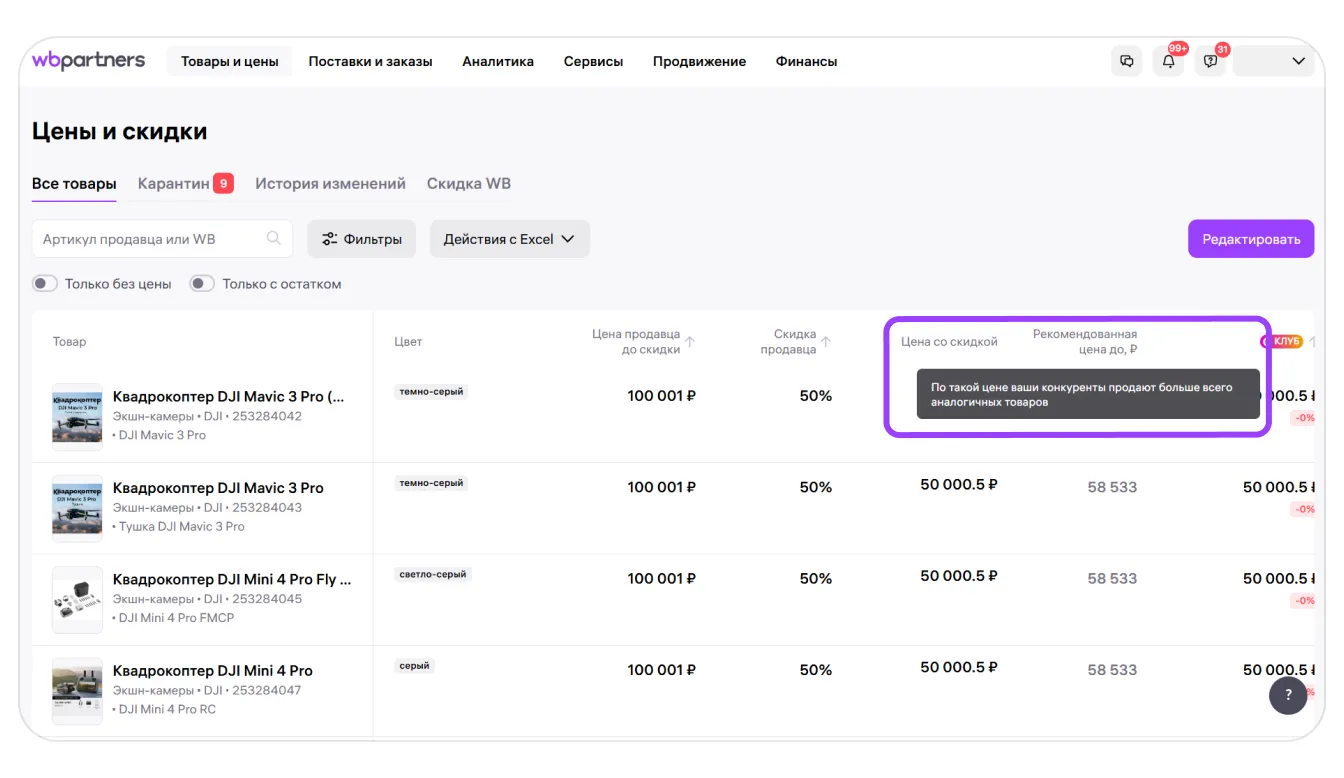Open the Поставки и заказы menu
The width and height of the screenshot is (1344, 778).
(370, 61)
